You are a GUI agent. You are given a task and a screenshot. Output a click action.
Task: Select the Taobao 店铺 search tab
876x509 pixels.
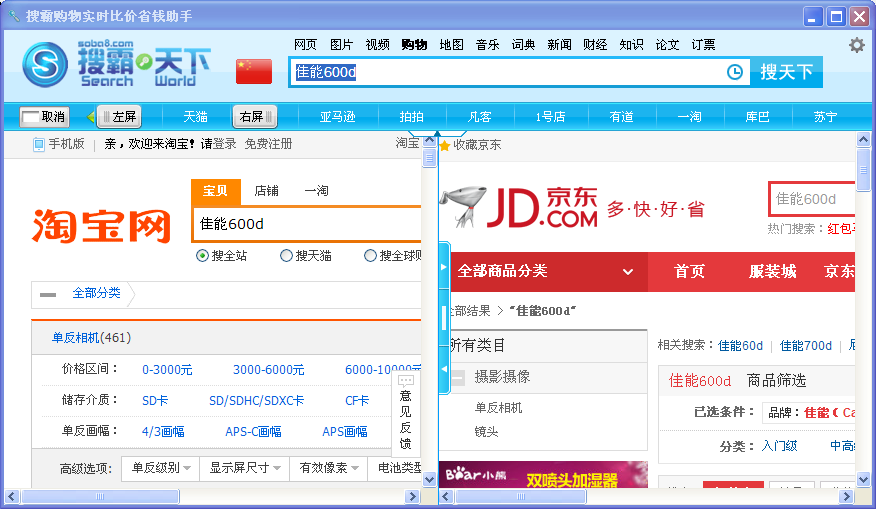(x=266, y=191)
